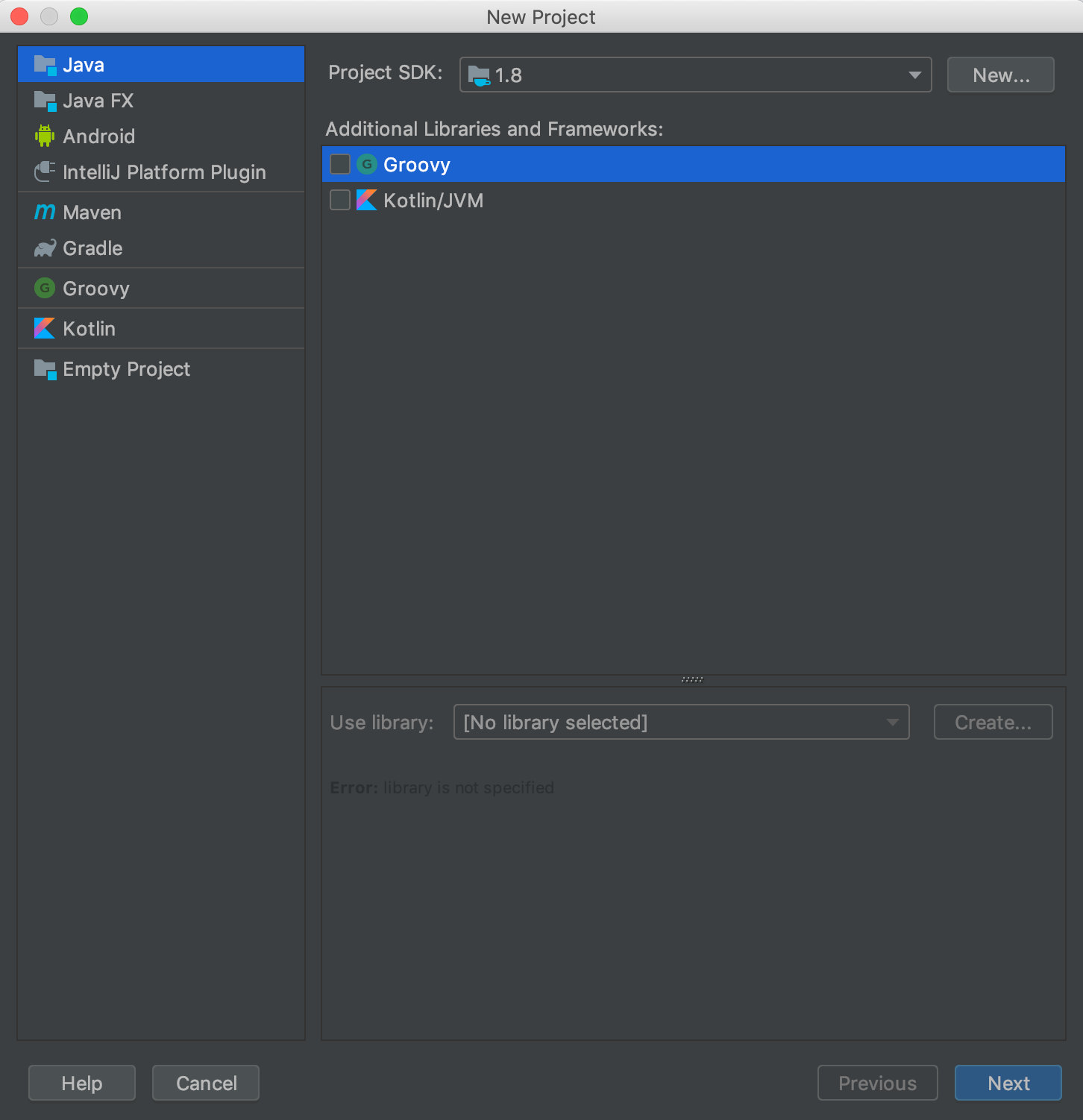The image size is (1083, 1120).
Task: Click the Project SDK dropdown arrow
Action: coord(914,75)
